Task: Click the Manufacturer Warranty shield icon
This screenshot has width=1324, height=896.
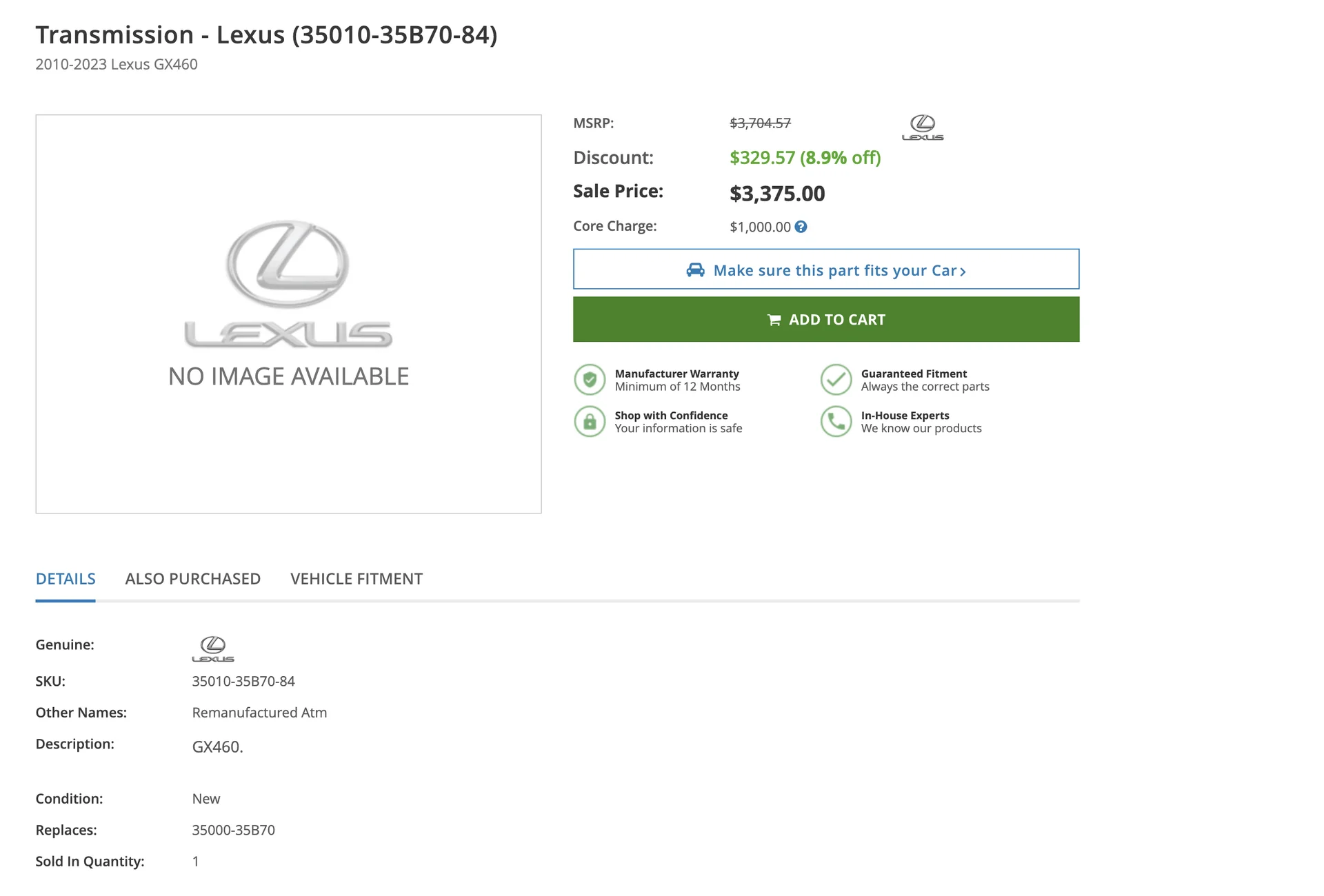Action: point(590,380)
